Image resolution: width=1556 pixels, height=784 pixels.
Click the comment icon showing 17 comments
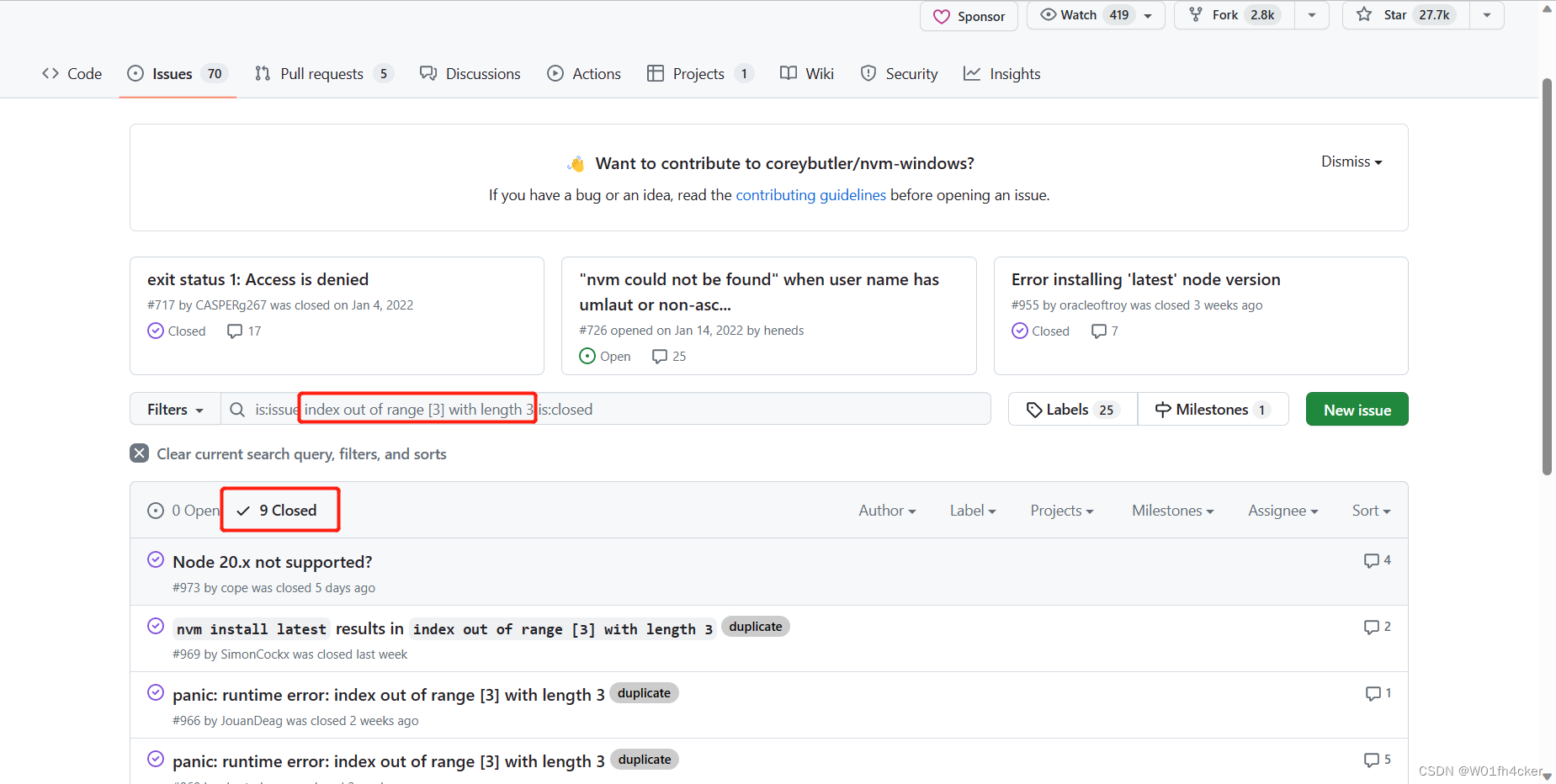235,331
